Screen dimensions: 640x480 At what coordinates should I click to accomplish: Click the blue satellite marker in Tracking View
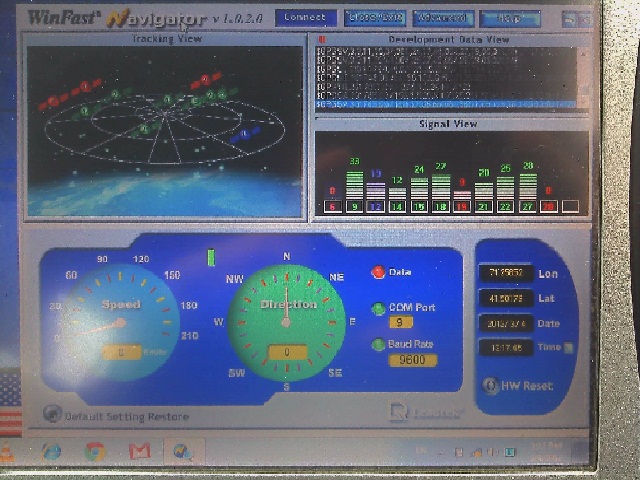click(x=245, y=134)
